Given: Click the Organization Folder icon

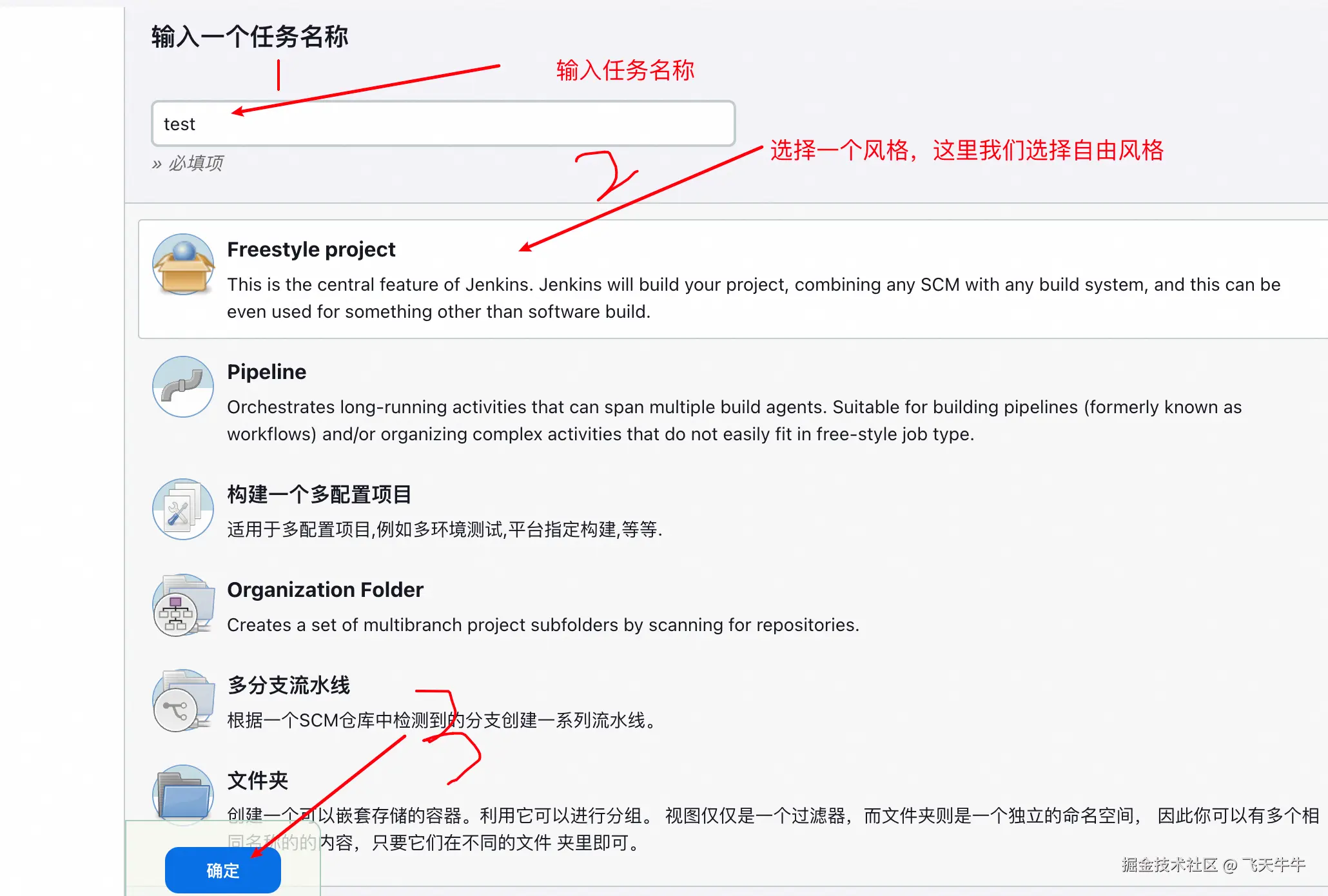Looking at the screenshot, I should [x=183, y=606].
